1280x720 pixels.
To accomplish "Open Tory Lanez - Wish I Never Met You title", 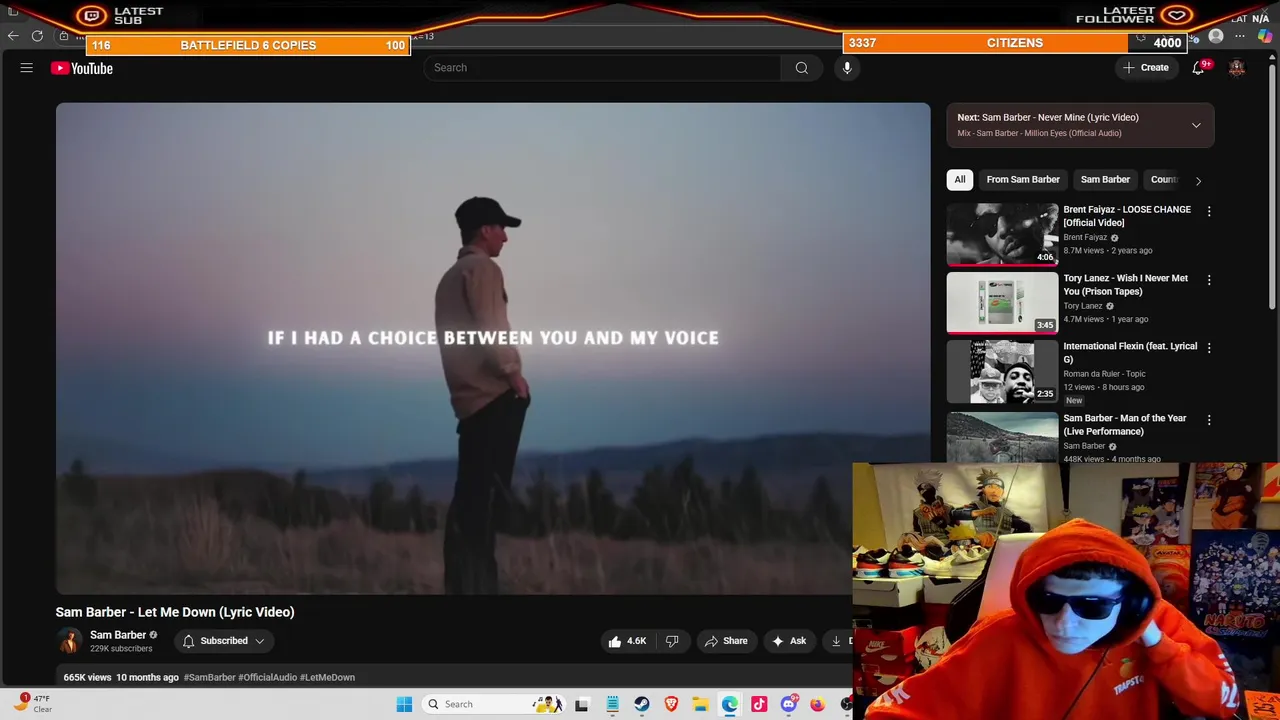I will tap(1126, 285).
